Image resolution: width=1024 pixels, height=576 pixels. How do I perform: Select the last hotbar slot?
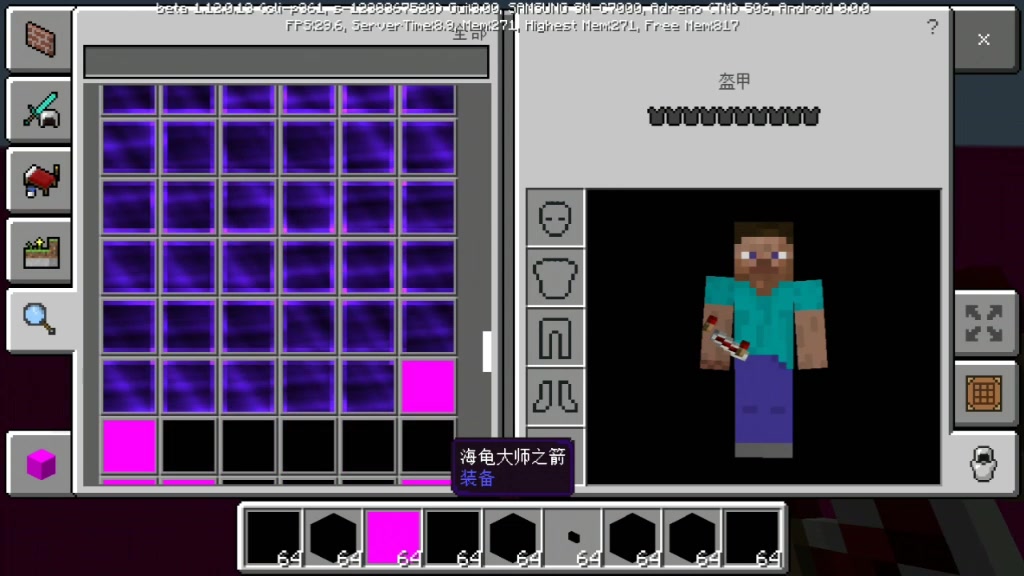(752, 537)
